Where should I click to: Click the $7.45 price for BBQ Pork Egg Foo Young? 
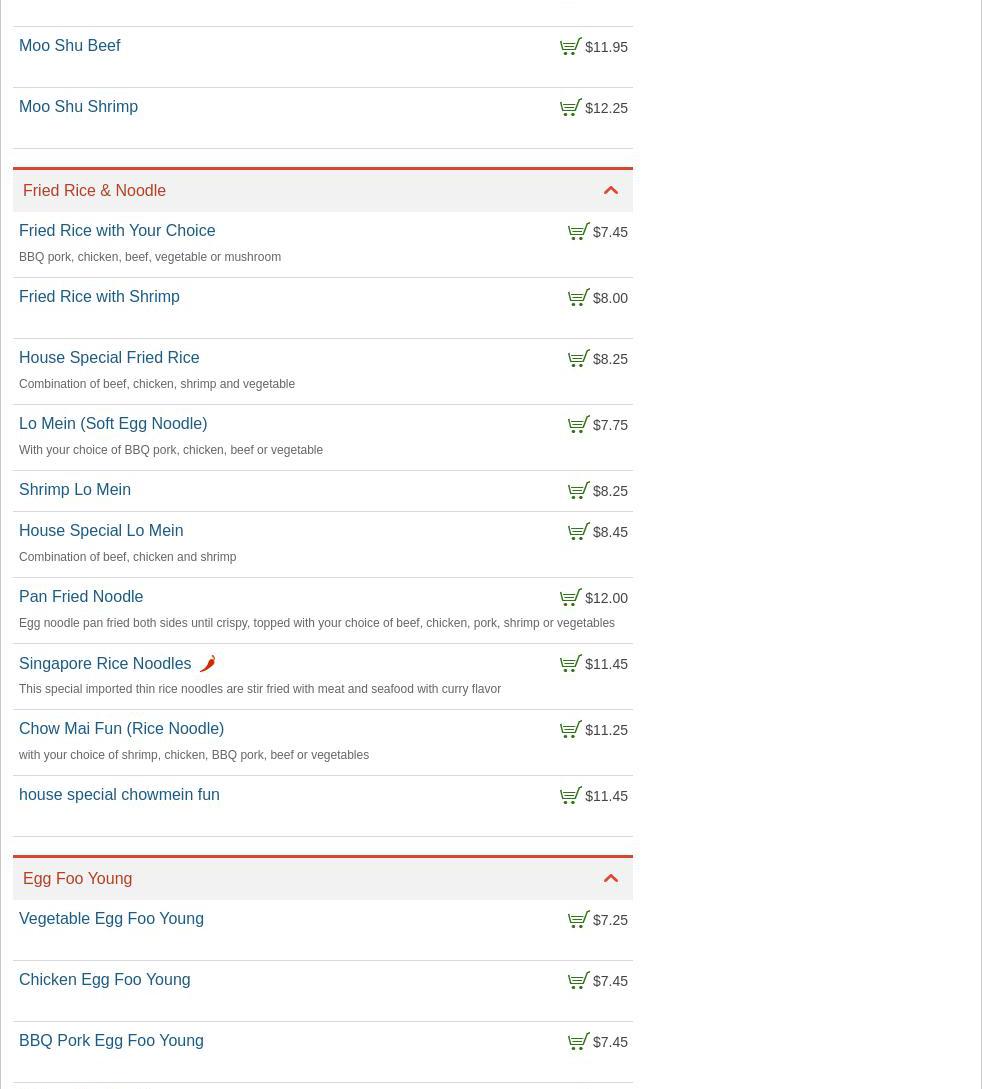[610, 1042]
